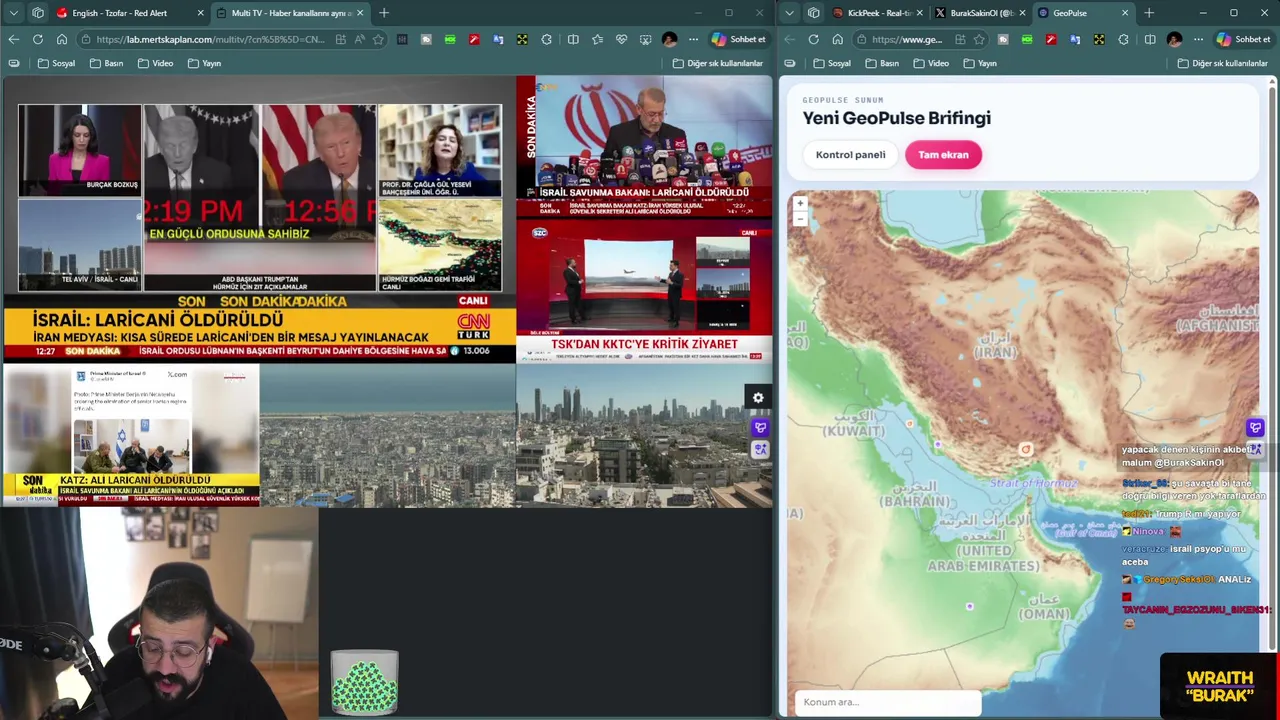Go back in the Multi TV window

14,39
